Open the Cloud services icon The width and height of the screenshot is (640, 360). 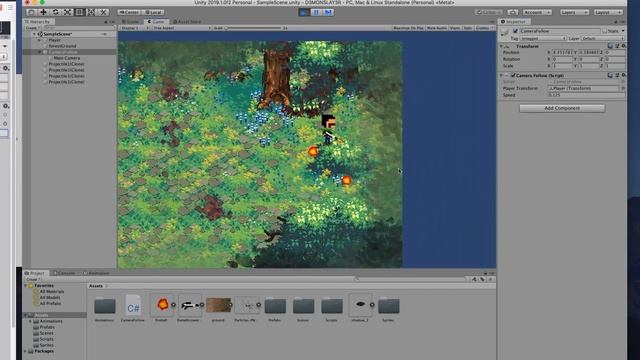click(x=513, y=12)
